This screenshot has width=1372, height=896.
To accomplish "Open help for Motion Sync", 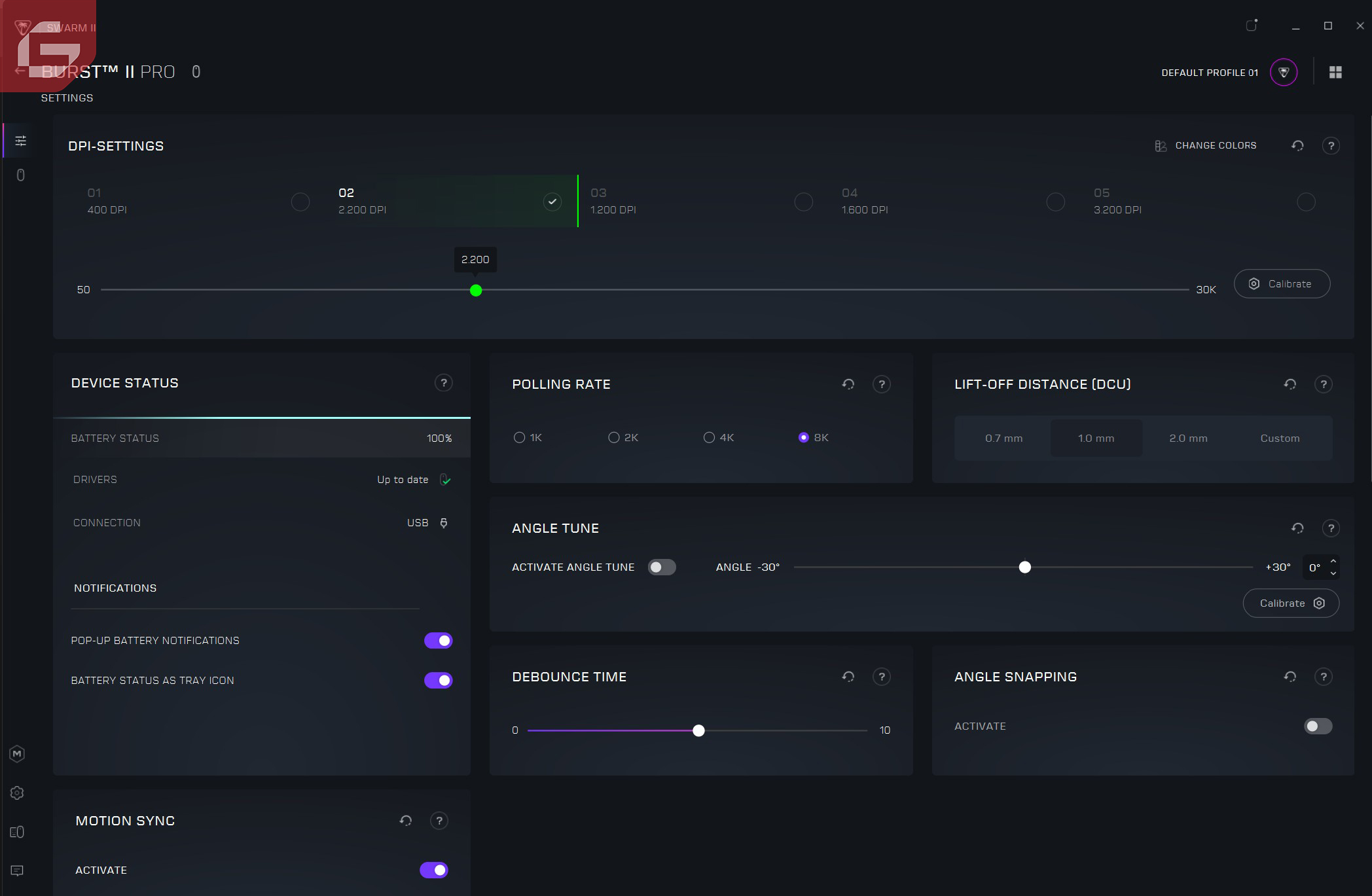I will click(x=439, y=821).
